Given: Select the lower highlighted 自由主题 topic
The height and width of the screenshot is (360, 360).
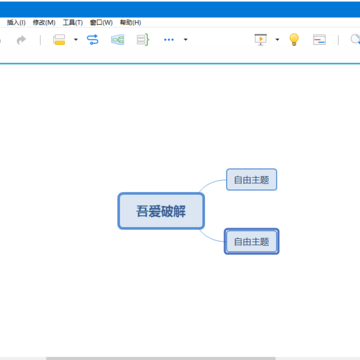Looking at the screenshot, I should click(x=251, y=241).
